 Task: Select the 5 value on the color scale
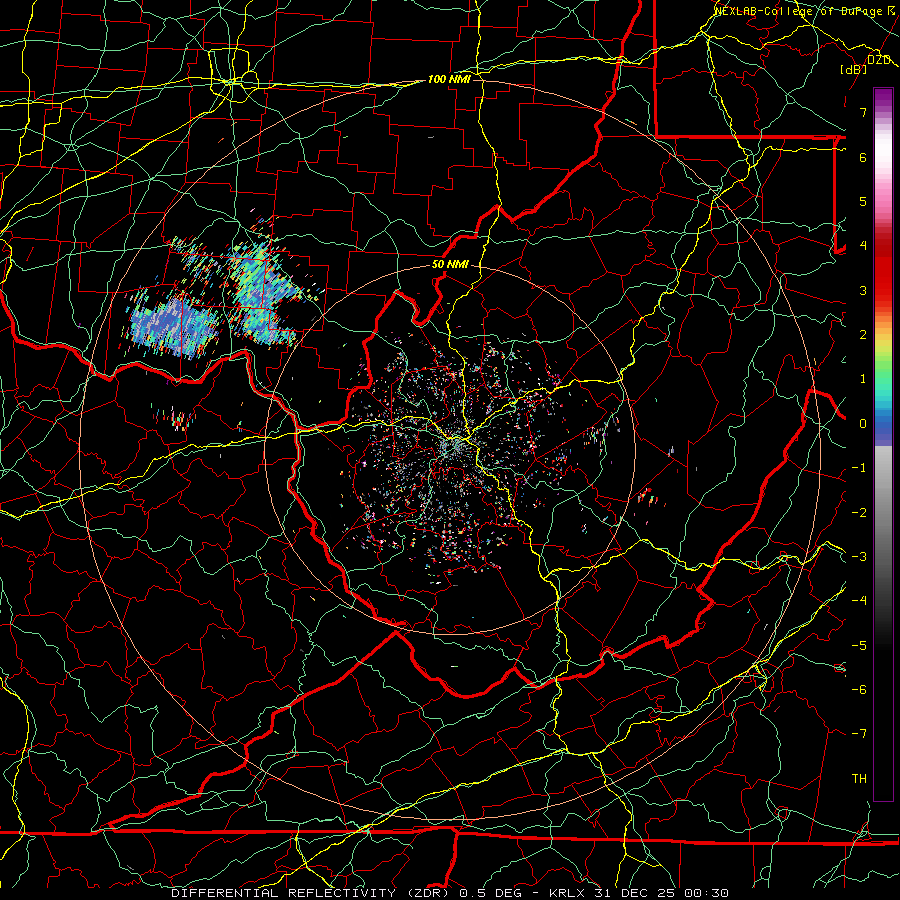(863, 201)
